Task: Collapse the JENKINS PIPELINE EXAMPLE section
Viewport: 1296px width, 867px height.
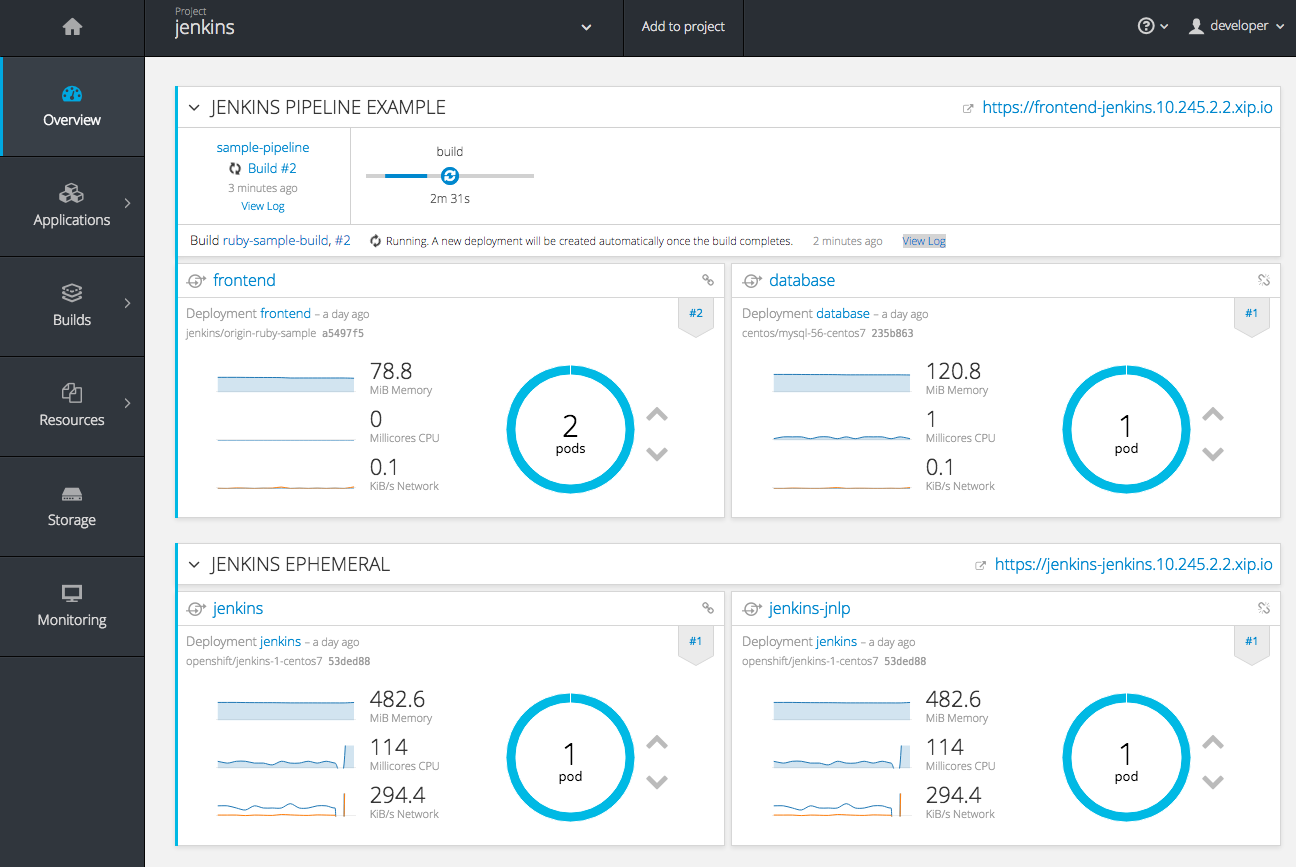Action: coord(194,107)
